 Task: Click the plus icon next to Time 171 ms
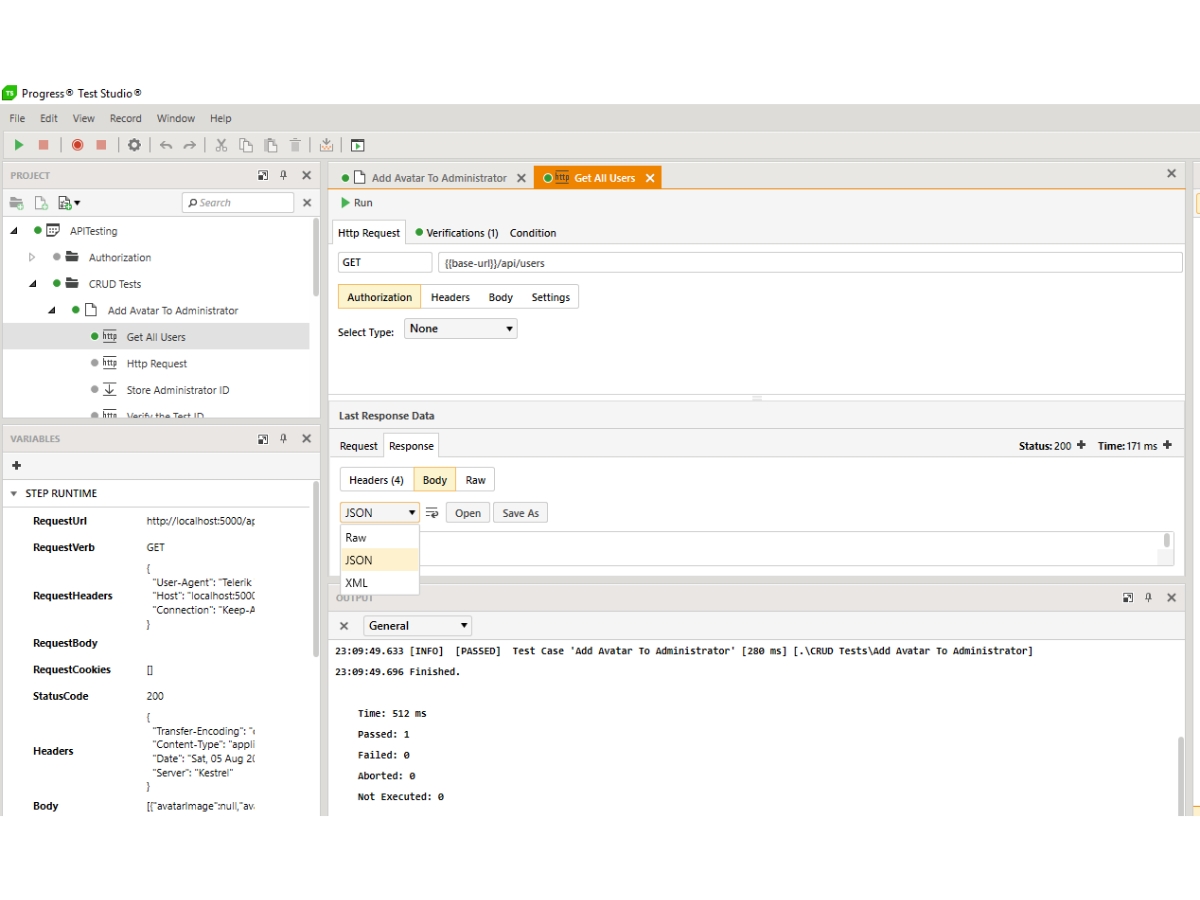point(1167,445)
